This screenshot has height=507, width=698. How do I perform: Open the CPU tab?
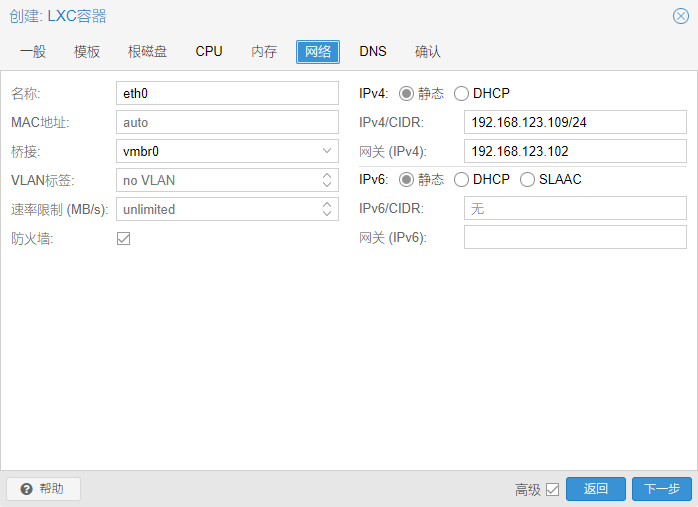(209, 52)
